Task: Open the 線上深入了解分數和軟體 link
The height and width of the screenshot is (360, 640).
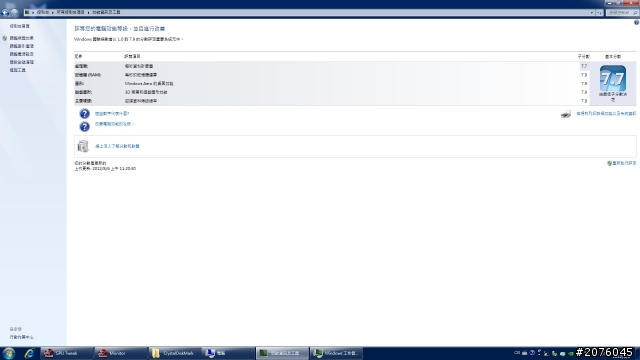Action: pyautogui.click(x=117, y=146)
